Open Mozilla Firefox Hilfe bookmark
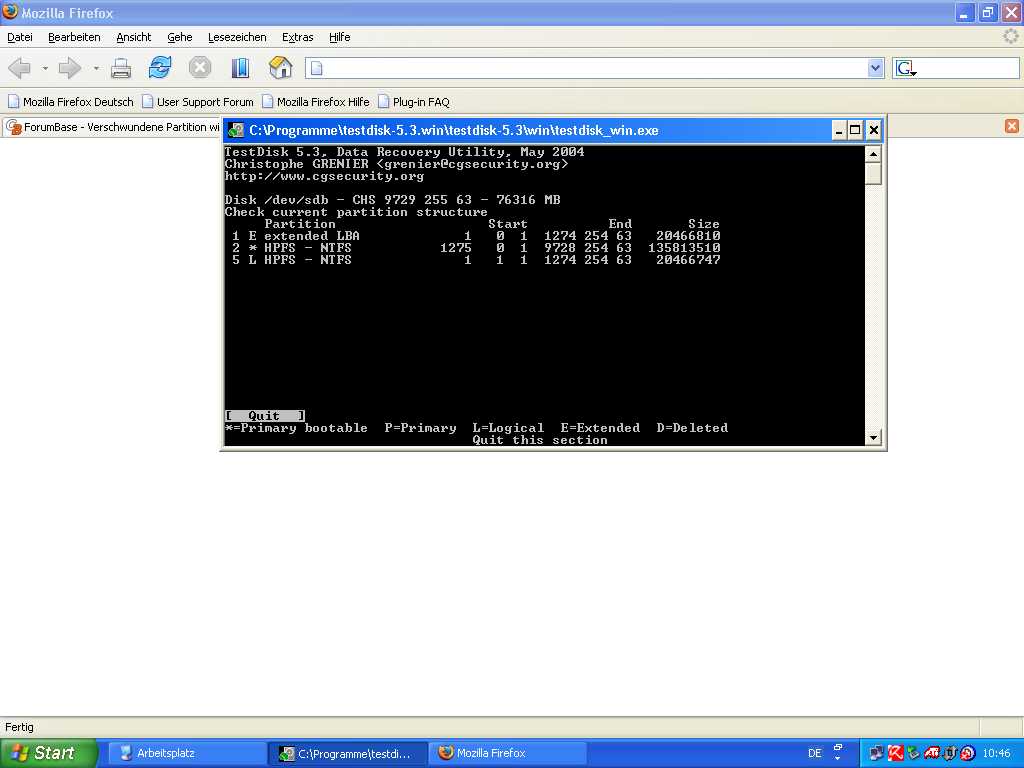The image size is (1024, 768). point(316,102)
